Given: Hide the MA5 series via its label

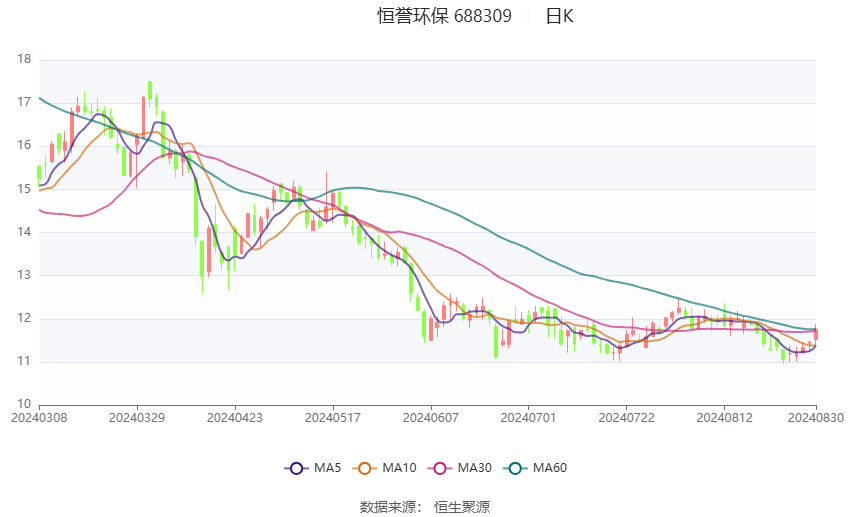Looking at the screenshot, I should (328, 468).
